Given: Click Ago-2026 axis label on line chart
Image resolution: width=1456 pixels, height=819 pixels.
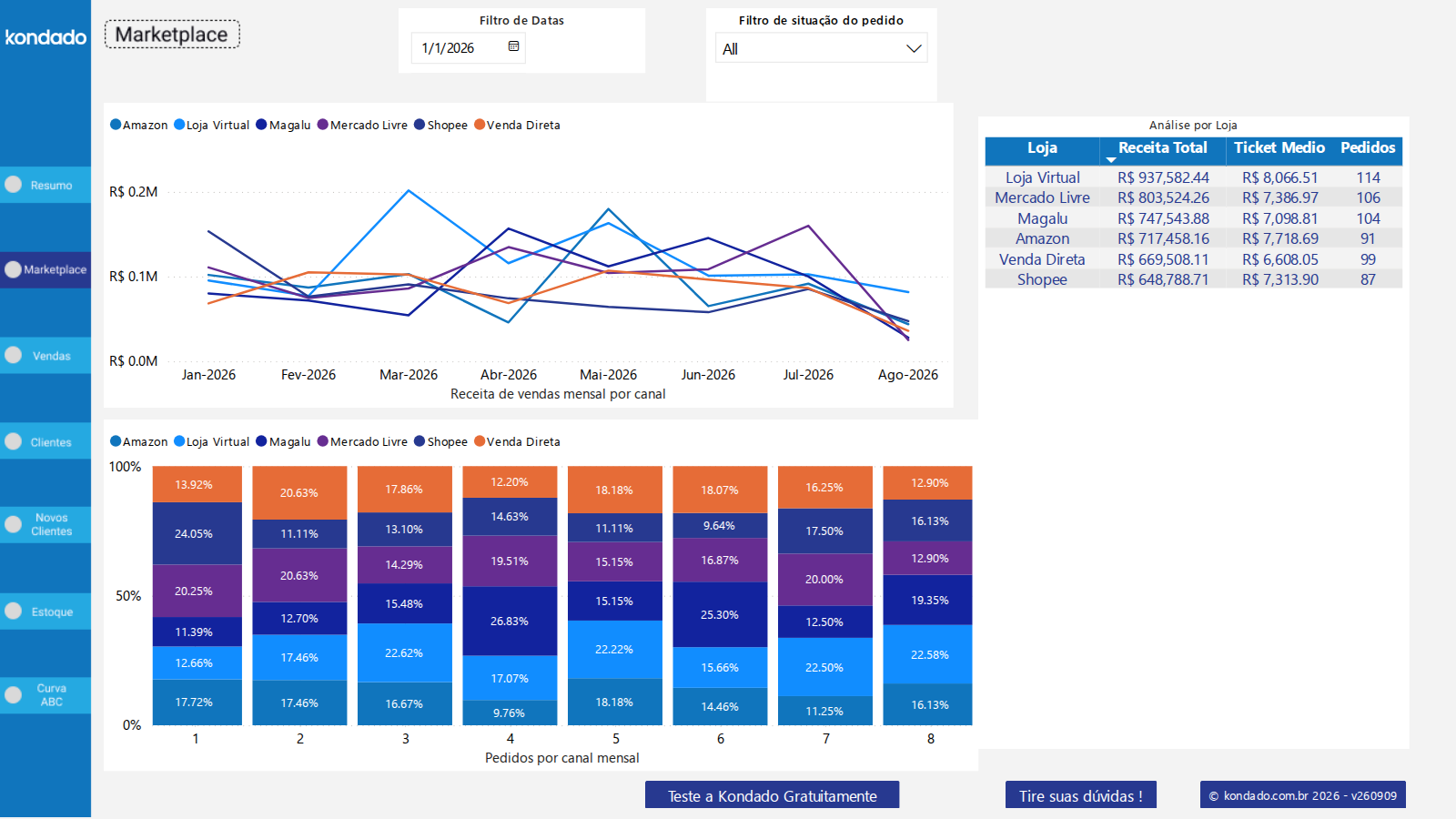Looking at the screenshot, I should click(x=907, y=375).
